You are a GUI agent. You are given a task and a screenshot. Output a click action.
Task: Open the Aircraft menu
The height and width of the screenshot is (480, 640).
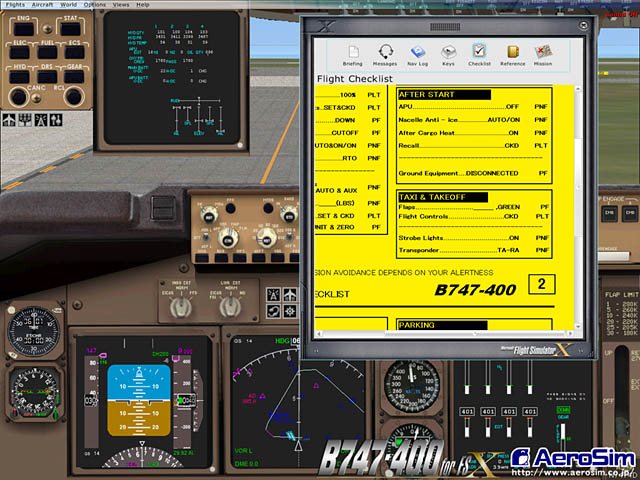(42, 5)
